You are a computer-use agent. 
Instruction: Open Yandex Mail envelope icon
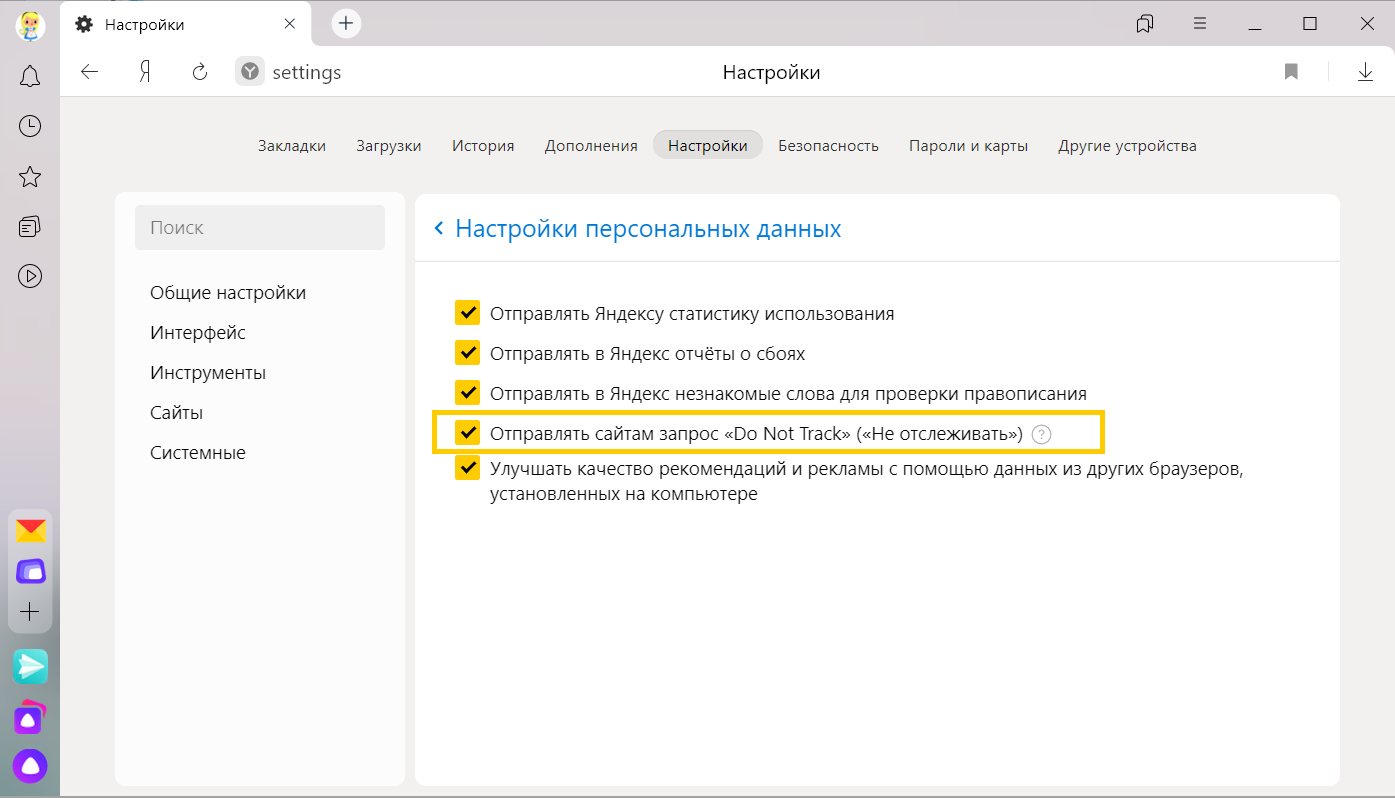31,531
